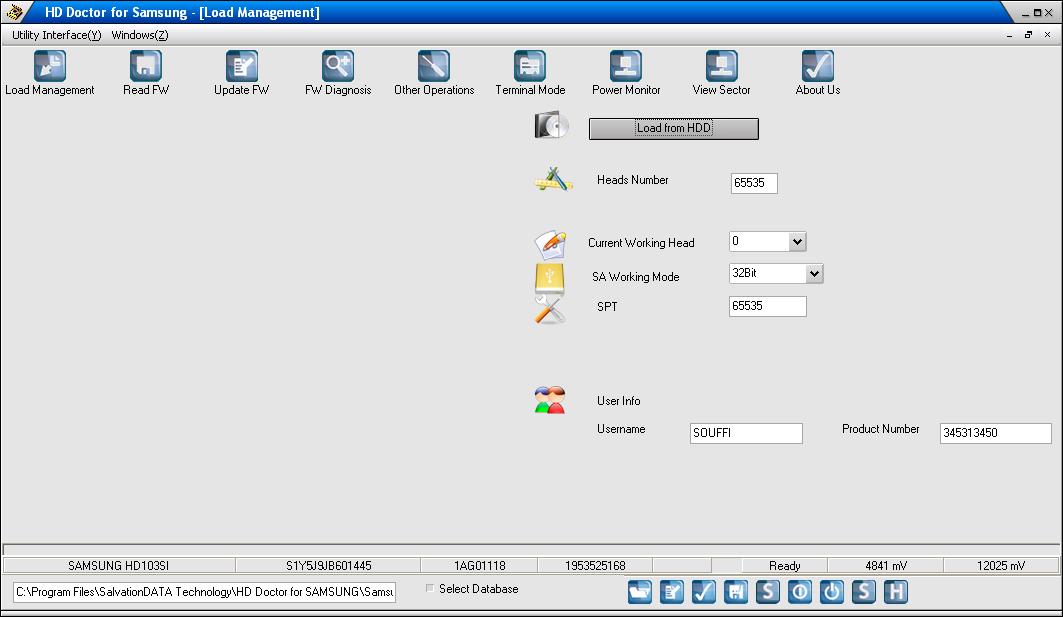
Task: Click the firmware version 1AG01118 status cell
Action: click(479, 565)
